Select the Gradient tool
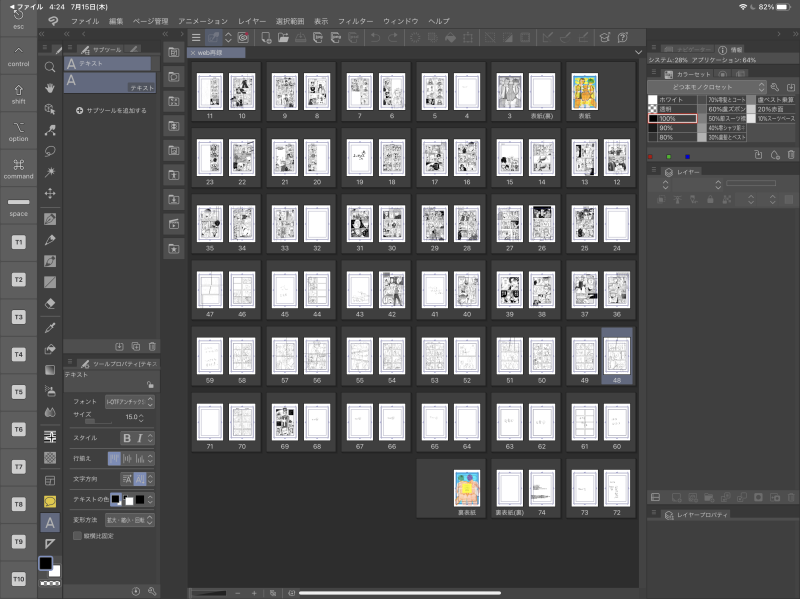This screenshot has height=599, width=800. [x=49, y=370]
